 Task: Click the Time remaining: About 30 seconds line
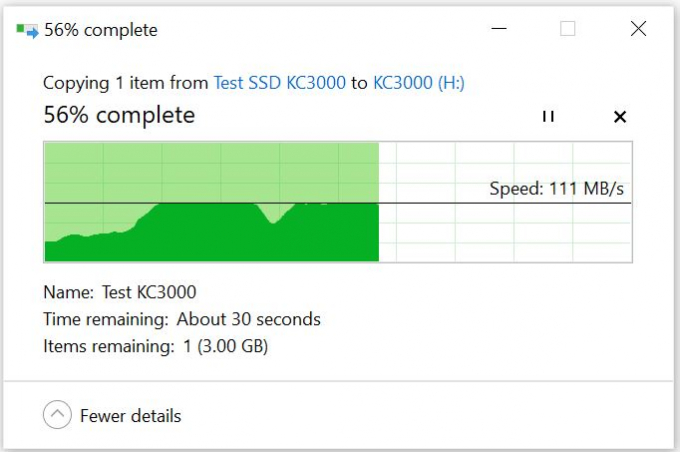(182, 319)
